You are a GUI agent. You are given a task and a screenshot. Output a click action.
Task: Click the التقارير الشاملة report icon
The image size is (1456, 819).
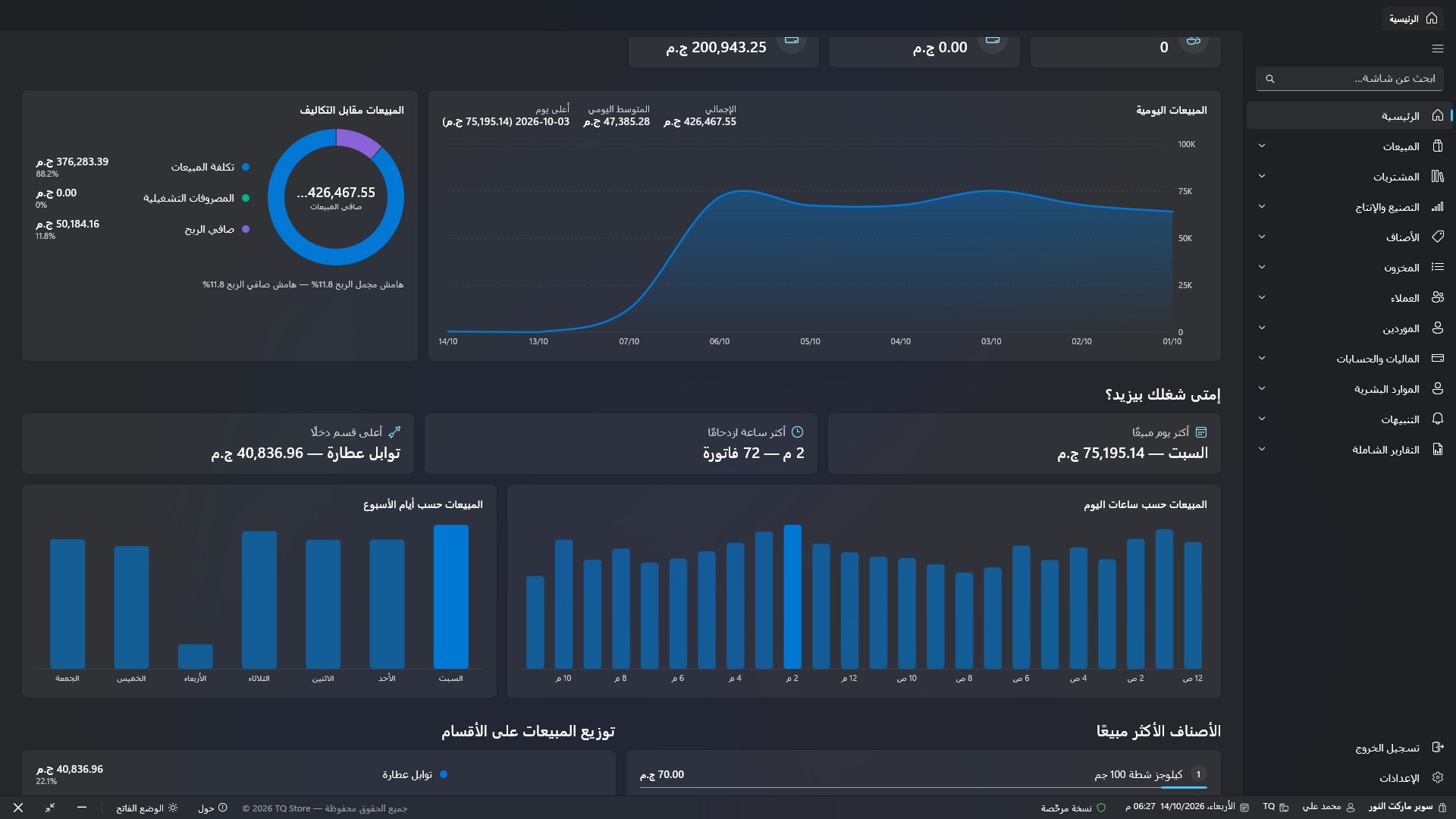[x=1437, y=449]
